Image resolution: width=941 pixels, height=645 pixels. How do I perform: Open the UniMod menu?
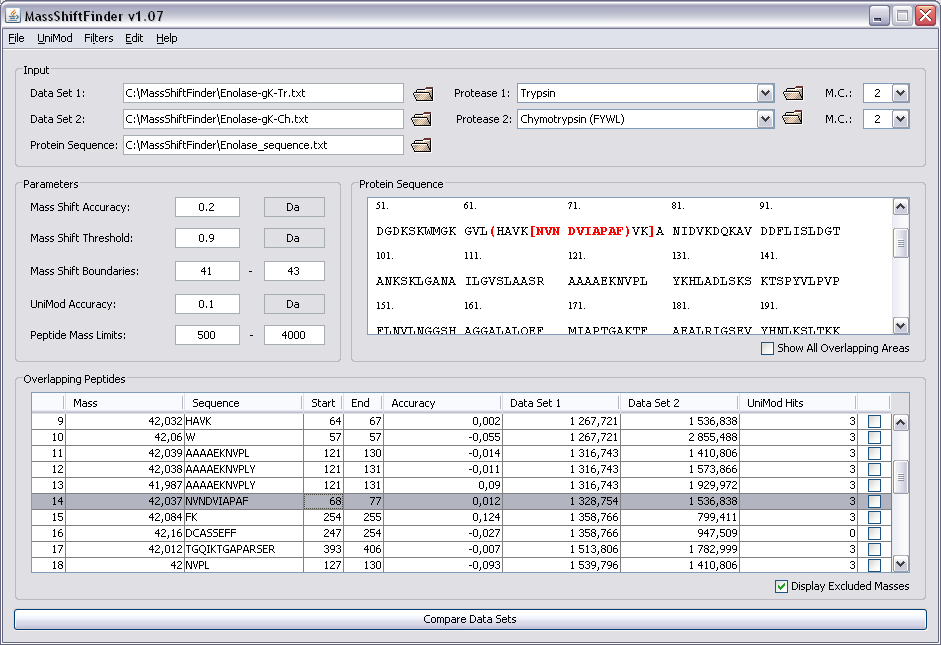54,38
